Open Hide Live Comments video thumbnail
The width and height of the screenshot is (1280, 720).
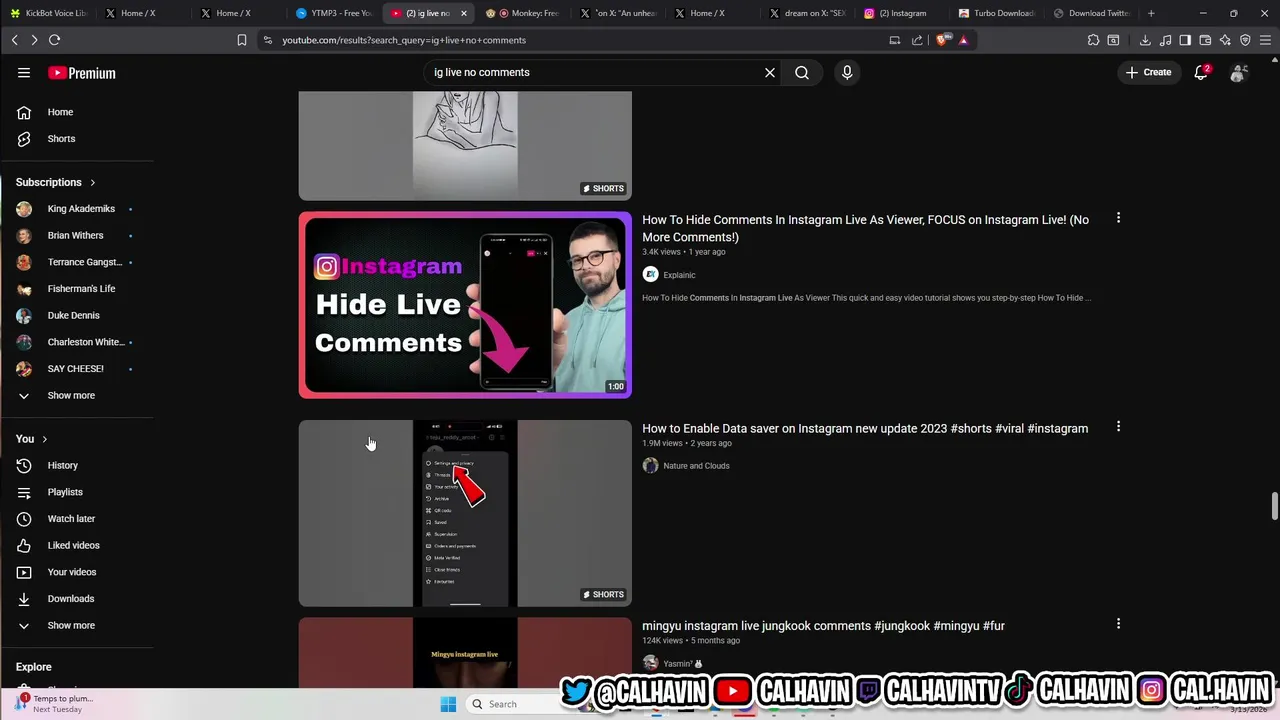(x=465, y=305)
